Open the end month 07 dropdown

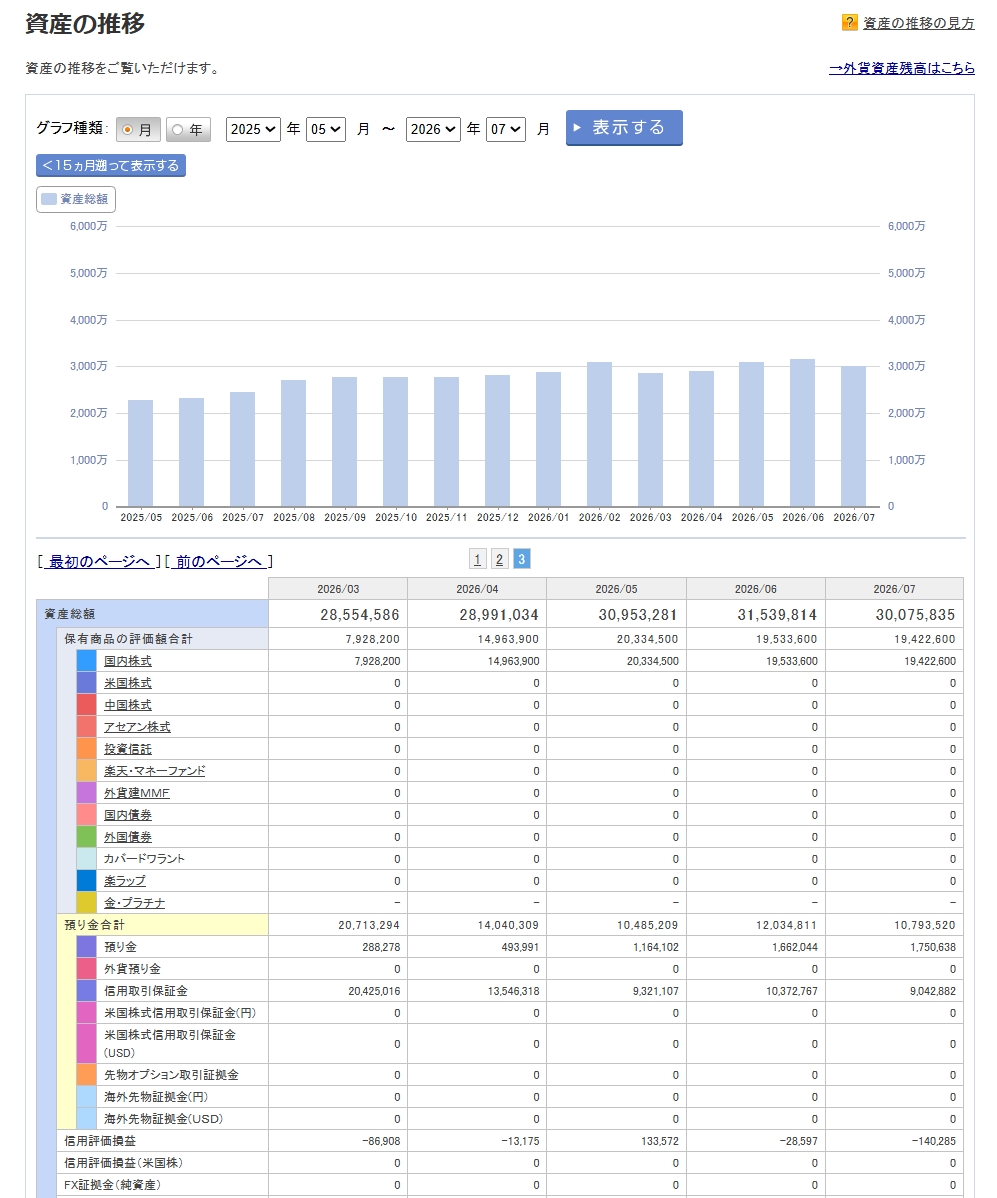pyautogui.click(x=506, y=129)
